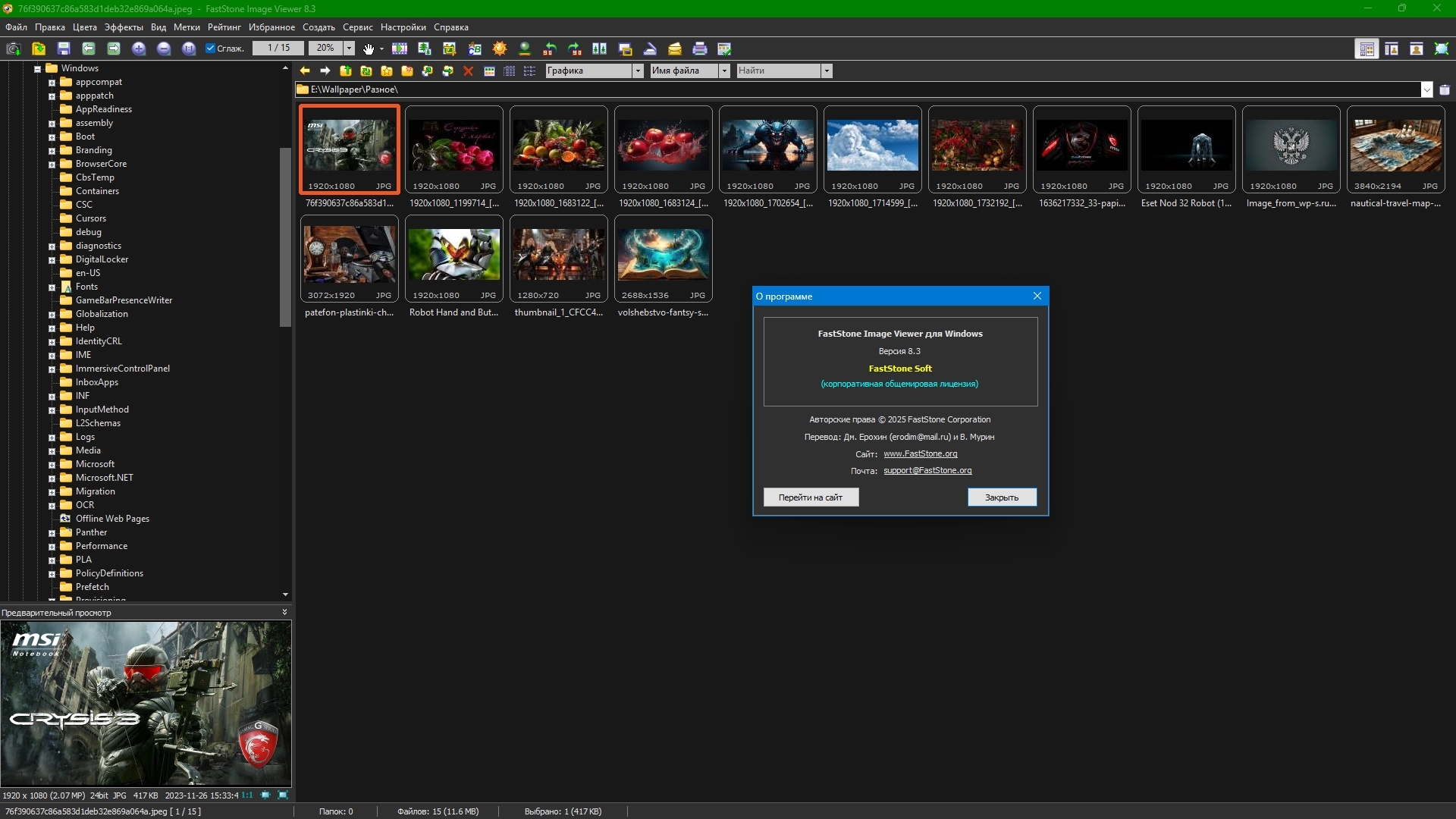The height and width of the screenshot is (819, 1456).
Task: Open the Сервис menu
Action: (x=357, y=27)
